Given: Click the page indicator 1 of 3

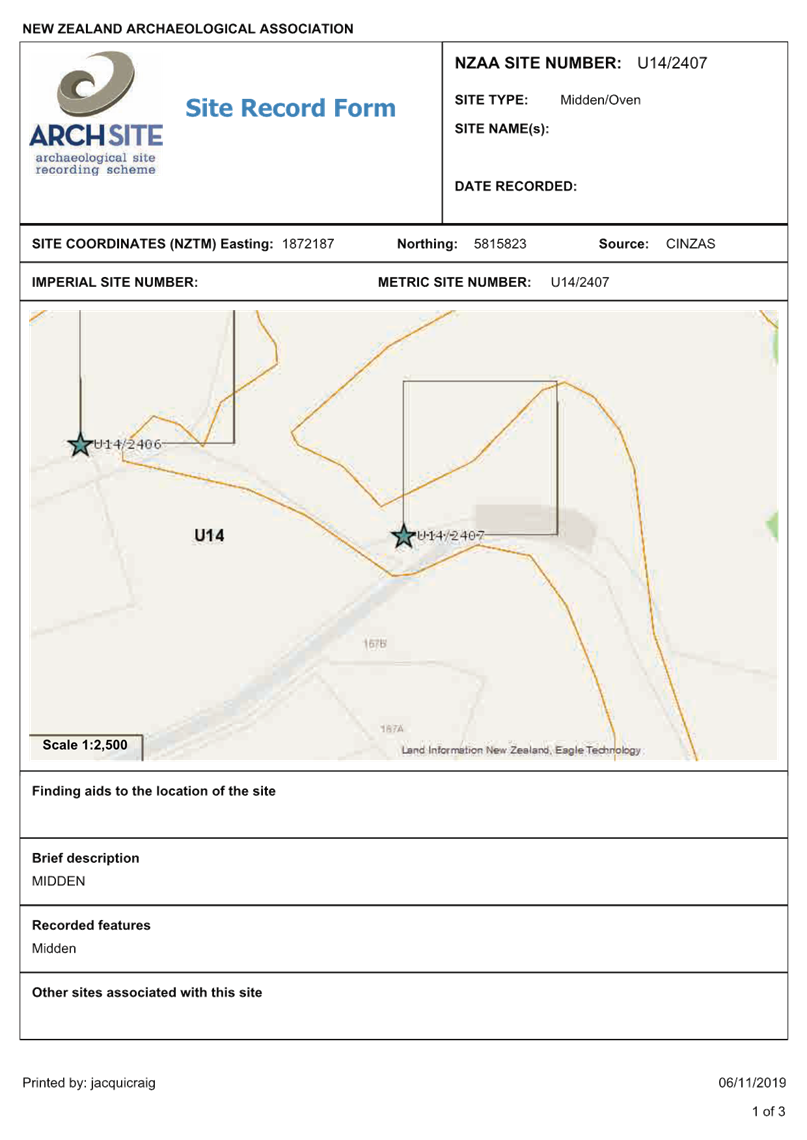Looking at the screenshot, I should 767,1112.
